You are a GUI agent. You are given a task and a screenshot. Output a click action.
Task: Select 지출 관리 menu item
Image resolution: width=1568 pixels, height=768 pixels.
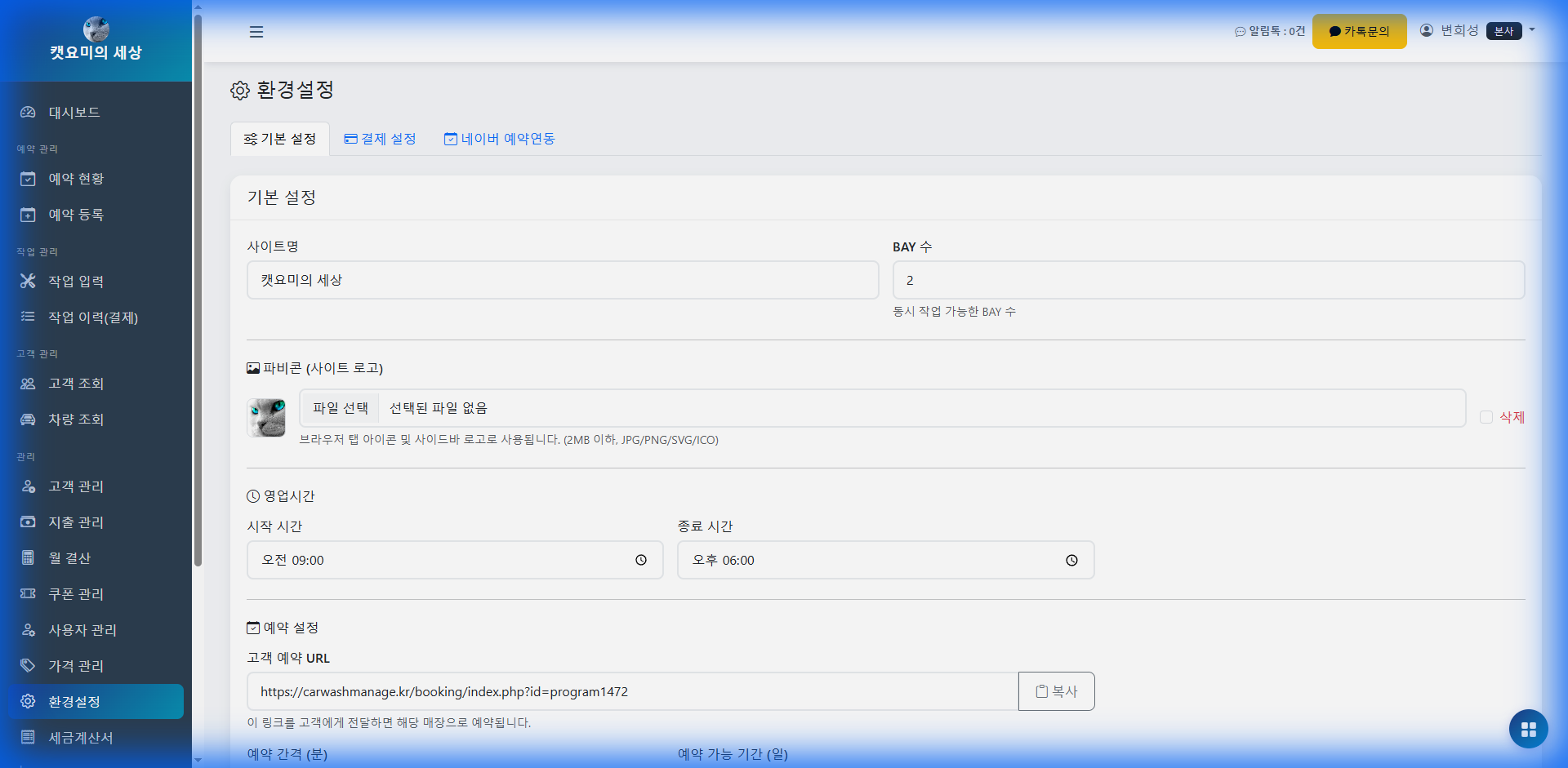point(96,522)
